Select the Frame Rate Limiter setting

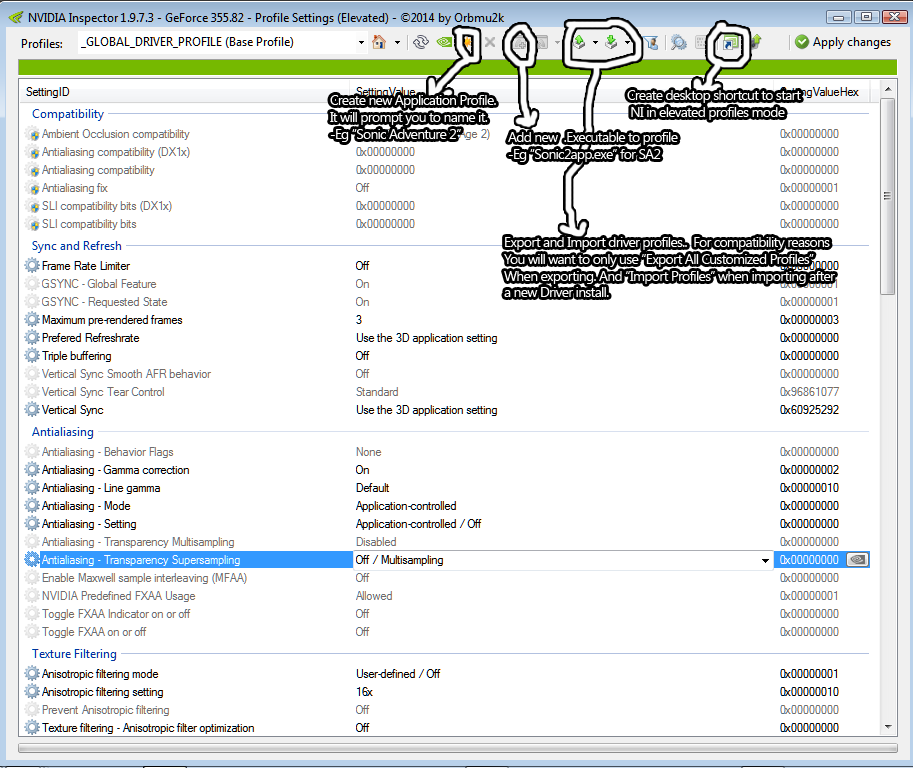click(x=86, y=266)
